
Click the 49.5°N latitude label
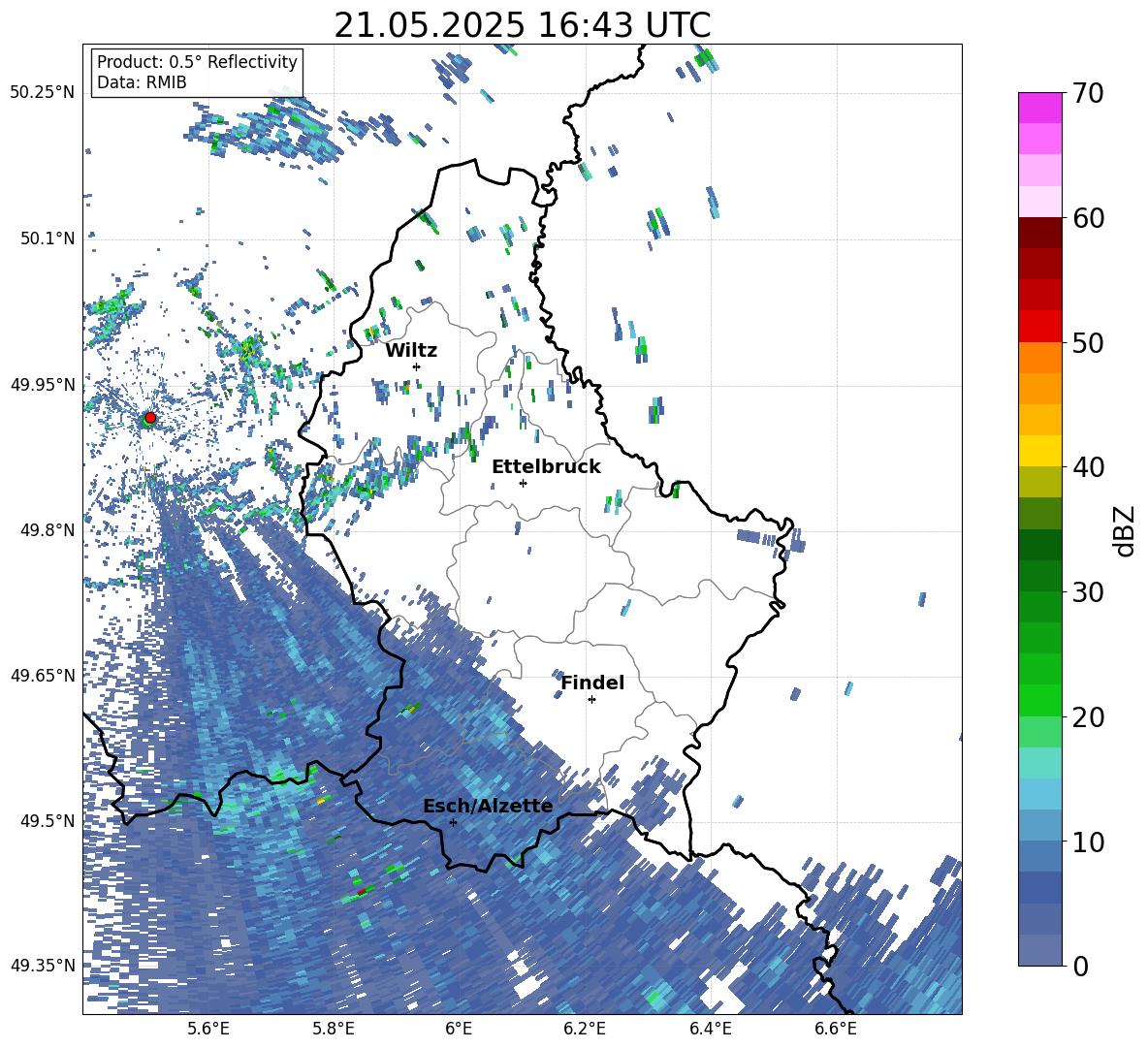[x=48, y=820]
